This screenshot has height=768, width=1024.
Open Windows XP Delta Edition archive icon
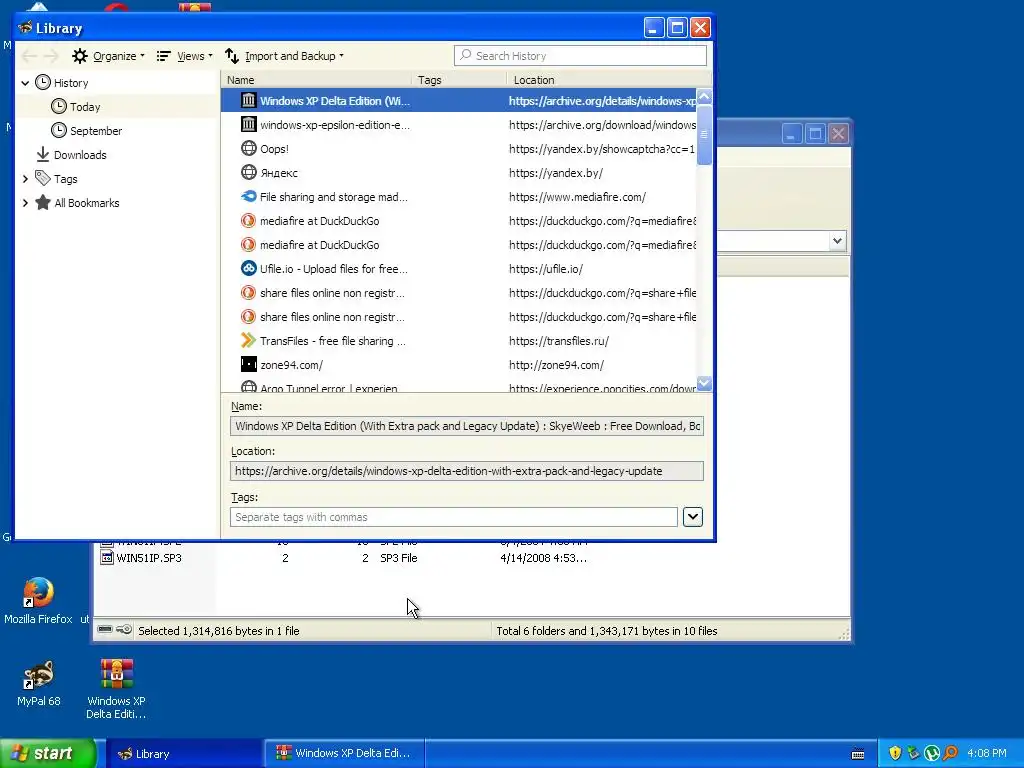coord(116,688)
